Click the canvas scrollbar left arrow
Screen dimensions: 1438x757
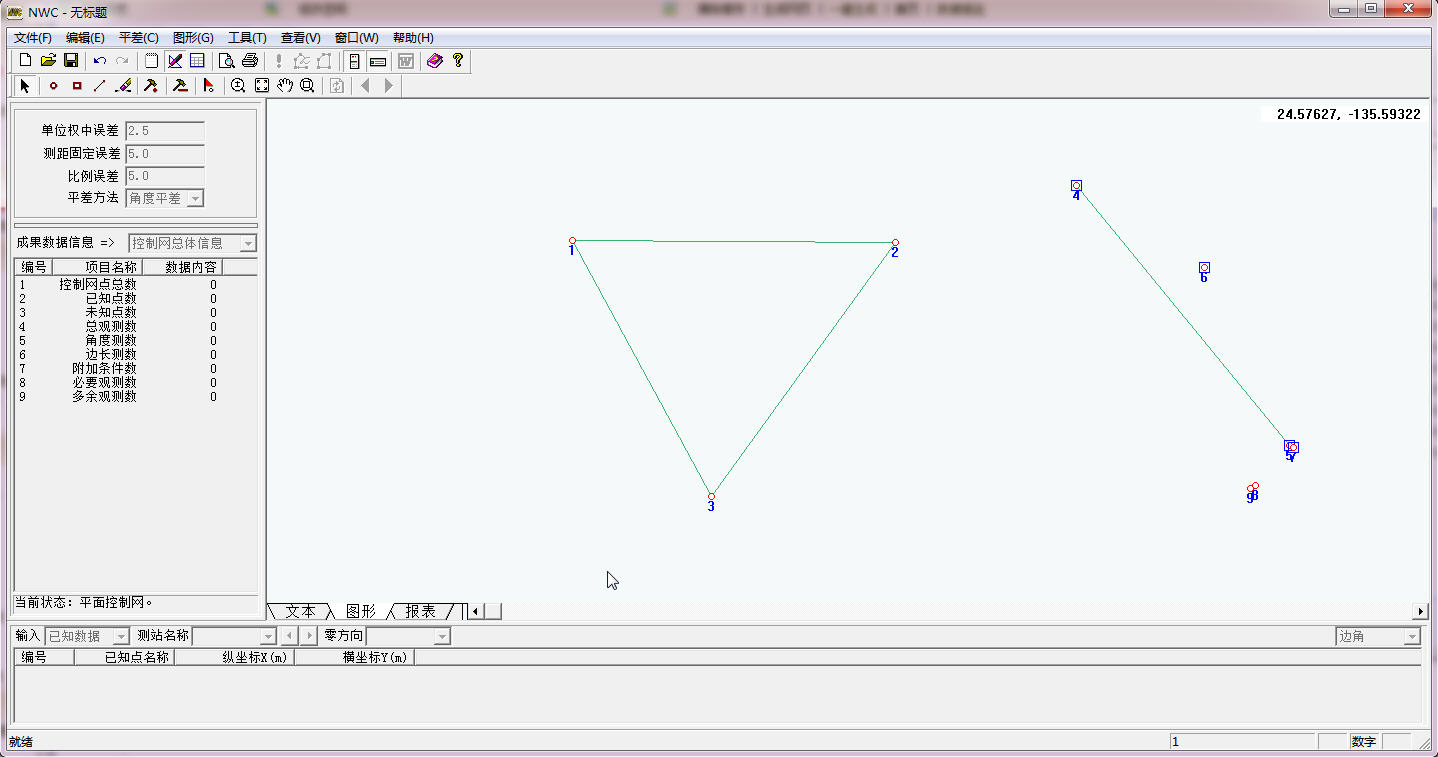476,611
